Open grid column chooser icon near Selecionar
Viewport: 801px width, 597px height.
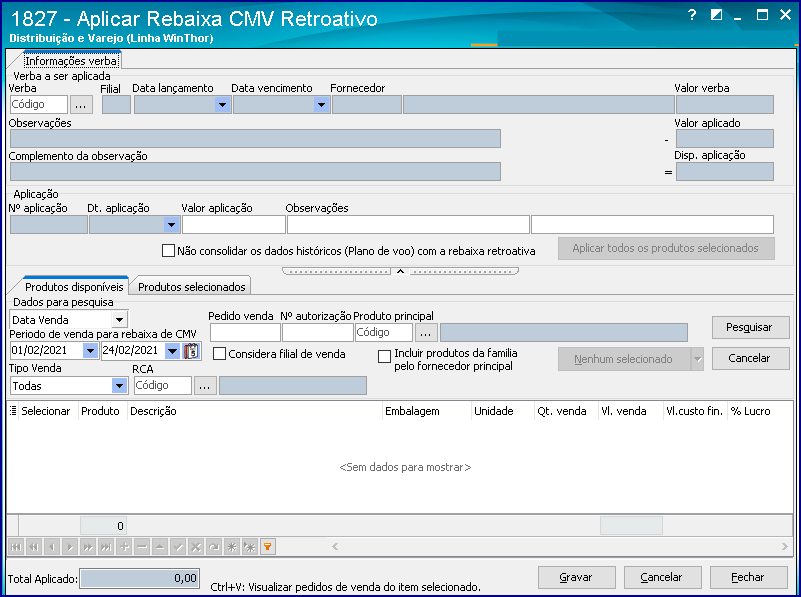point(13,411)
